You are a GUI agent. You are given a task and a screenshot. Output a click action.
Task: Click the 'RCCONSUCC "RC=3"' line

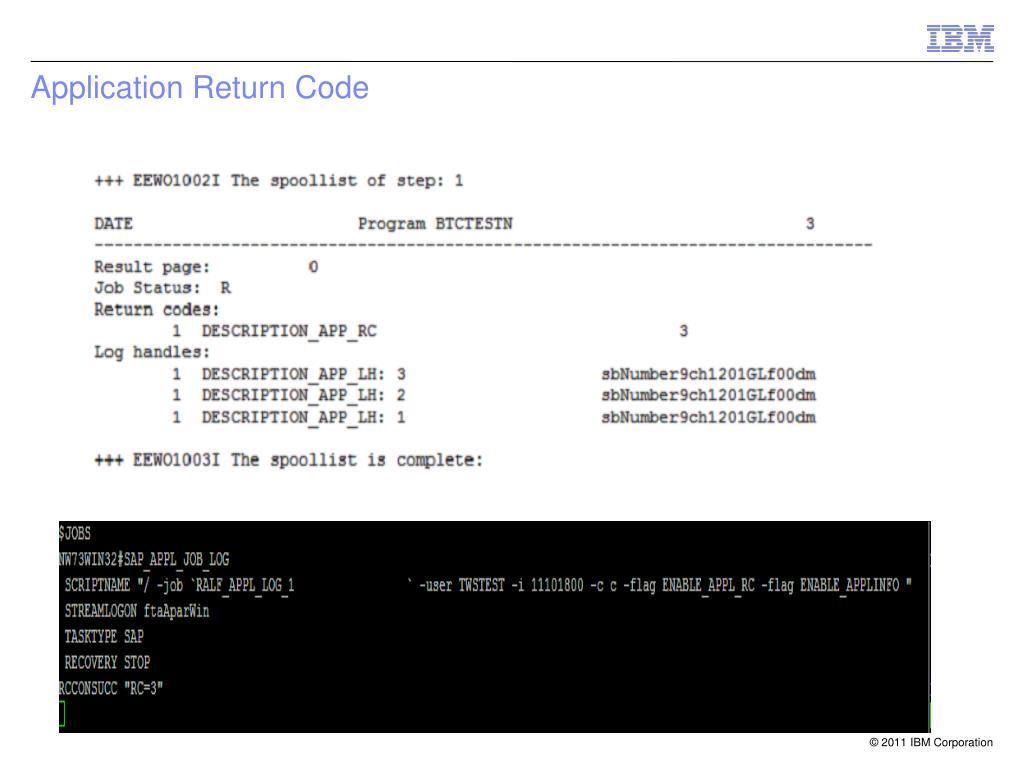coord(111,688)
